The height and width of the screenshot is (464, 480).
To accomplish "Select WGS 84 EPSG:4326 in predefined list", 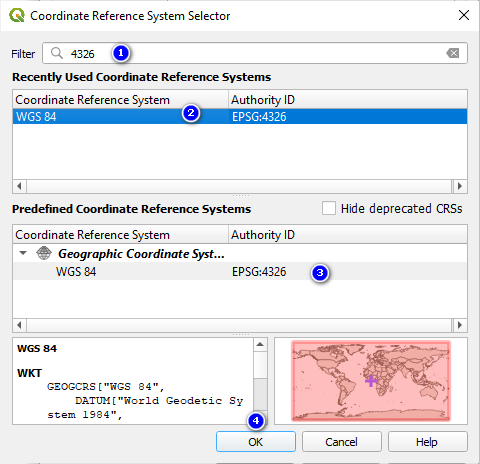I will pyautogui.click(x=240, y=271).
